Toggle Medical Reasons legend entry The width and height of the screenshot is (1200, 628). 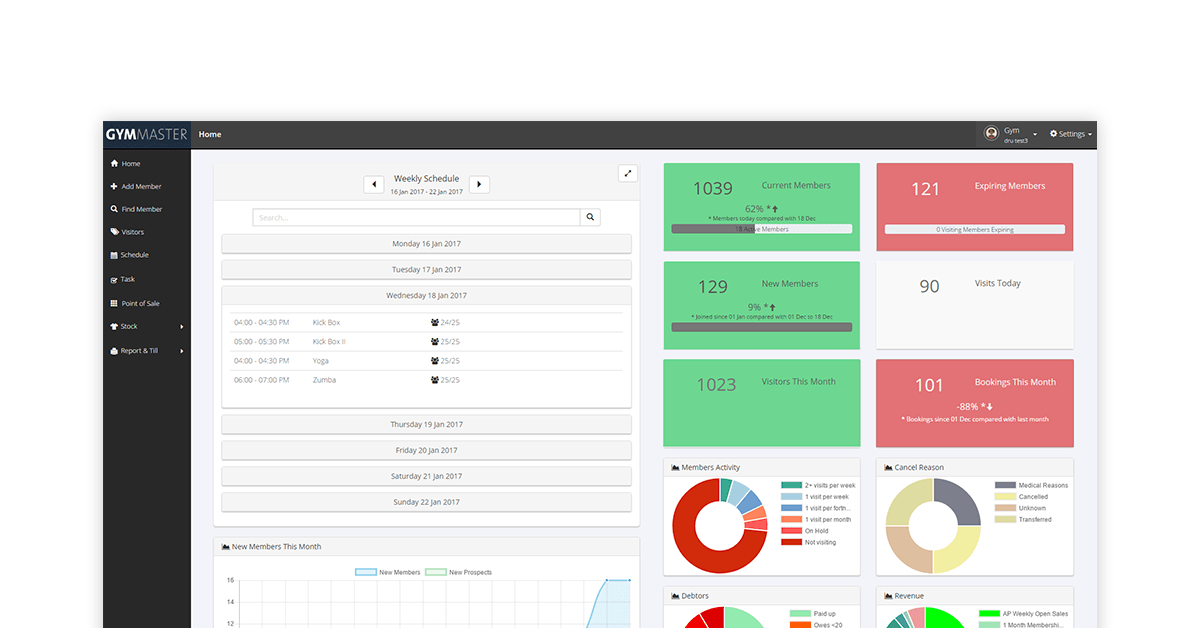(1031, 485)
